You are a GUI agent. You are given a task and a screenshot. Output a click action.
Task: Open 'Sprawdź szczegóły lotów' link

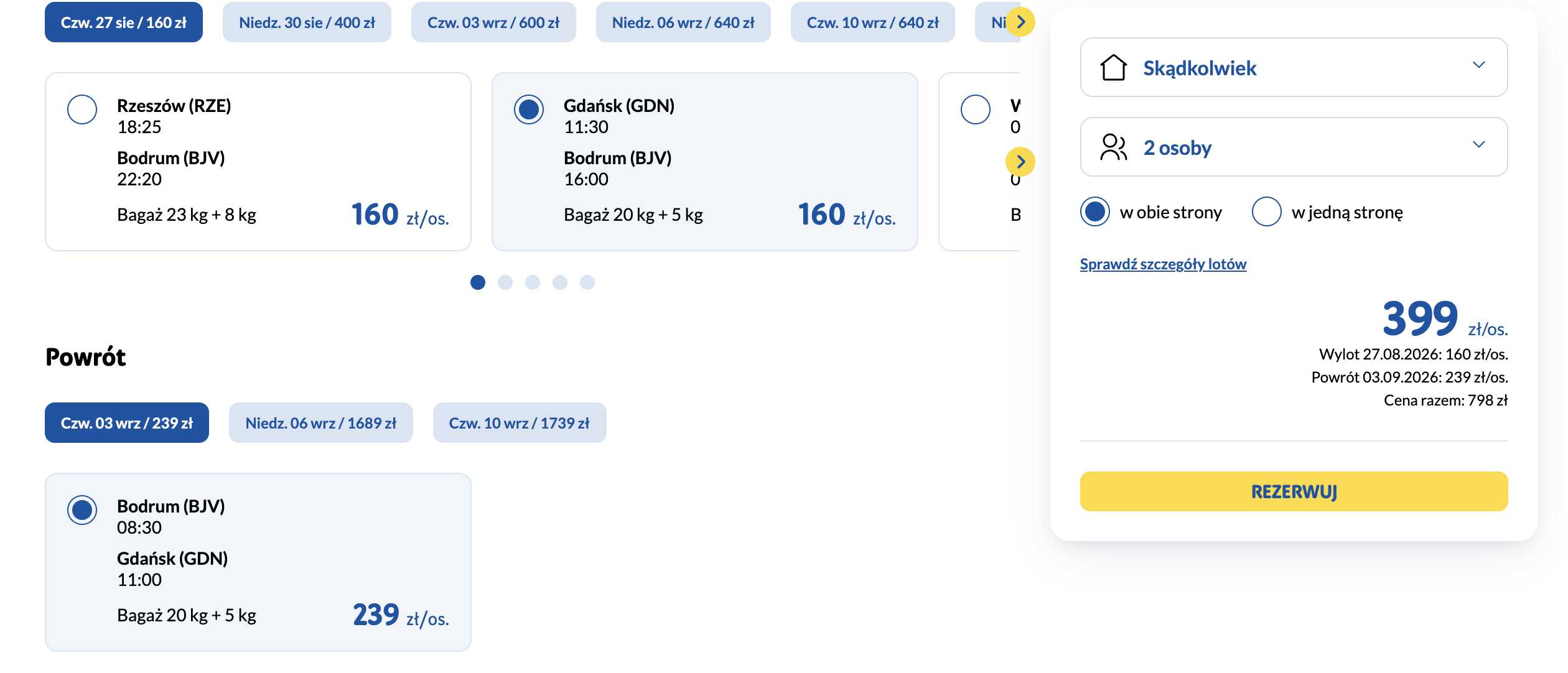coord(1163,264)
